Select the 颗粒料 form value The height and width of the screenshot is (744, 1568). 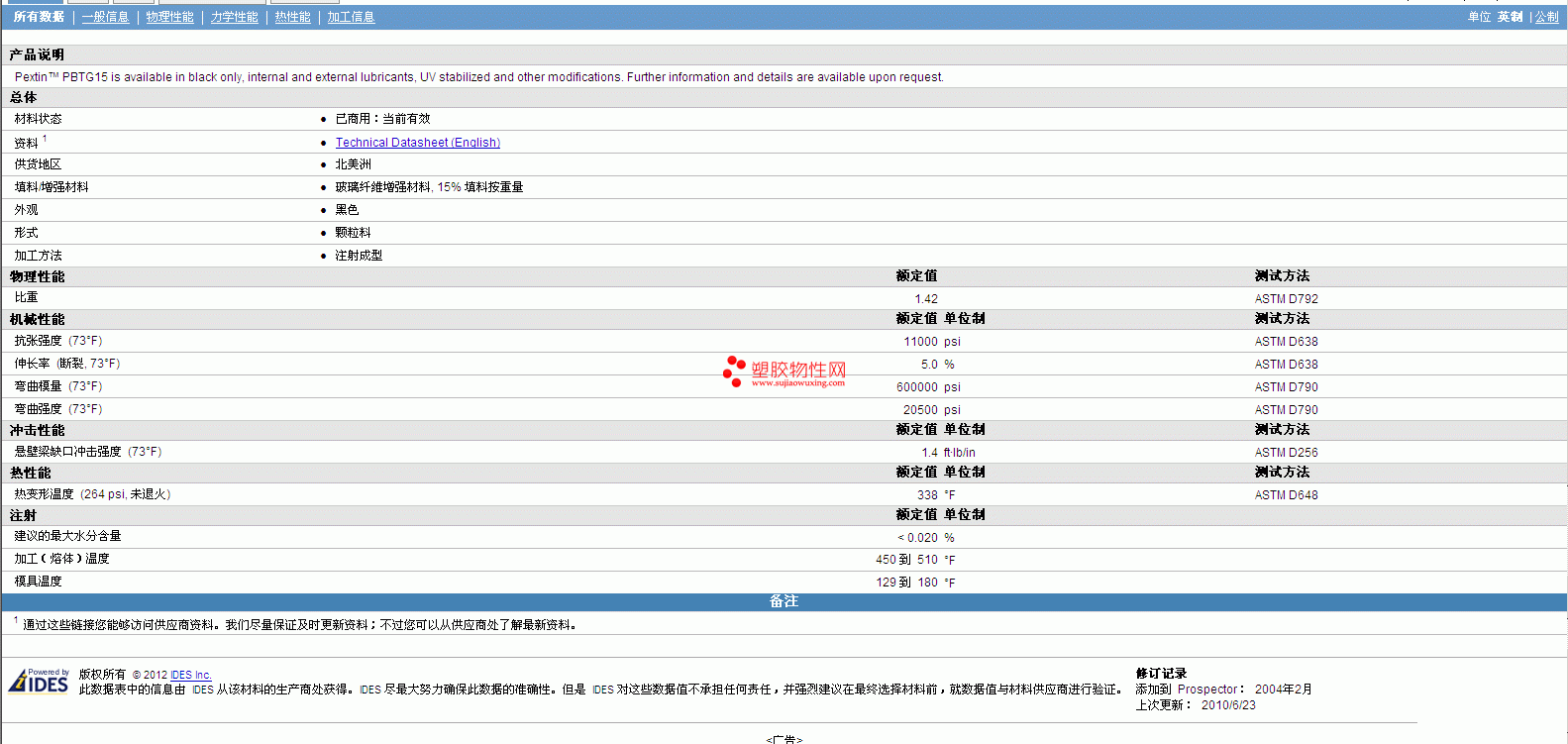click(353, 233)
